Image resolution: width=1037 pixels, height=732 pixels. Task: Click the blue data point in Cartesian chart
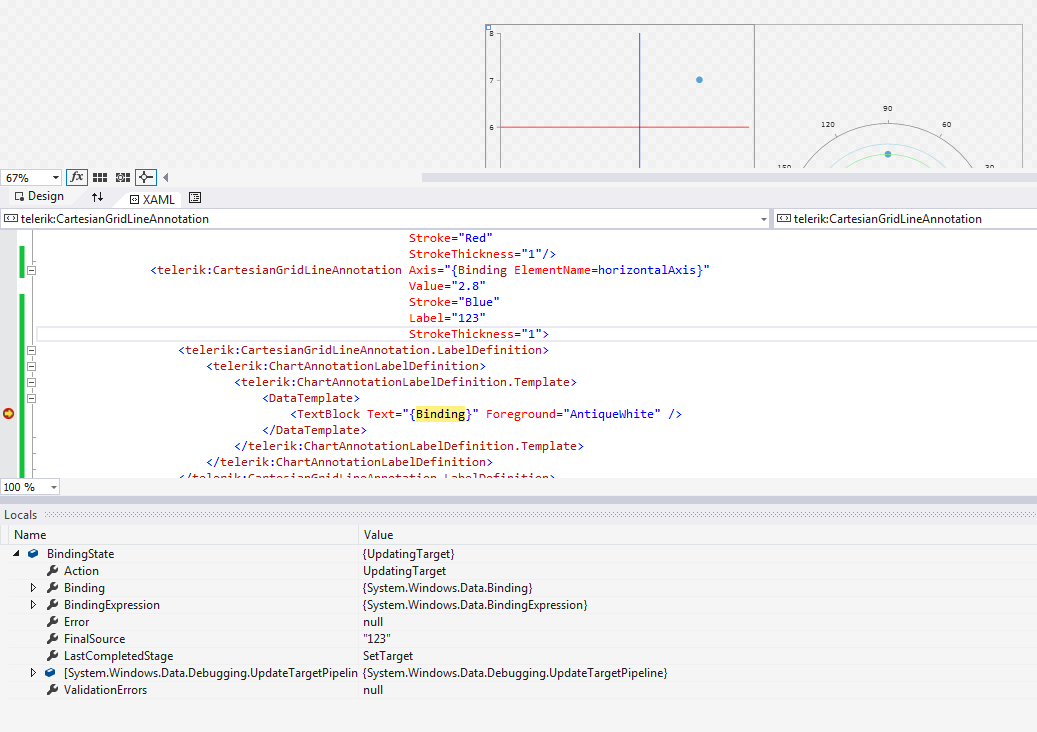(x=699, y=79)
